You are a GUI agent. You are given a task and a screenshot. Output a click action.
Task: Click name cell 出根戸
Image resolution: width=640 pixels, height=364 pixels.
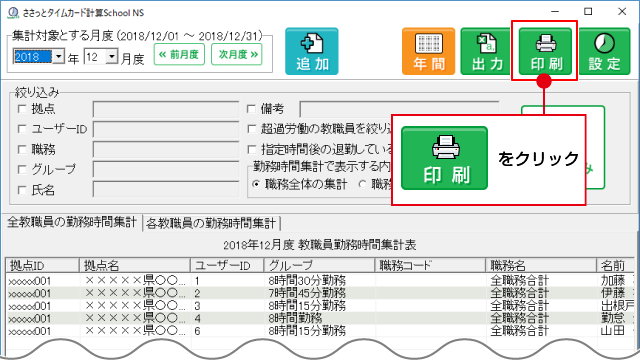click(x=618, y=306)
